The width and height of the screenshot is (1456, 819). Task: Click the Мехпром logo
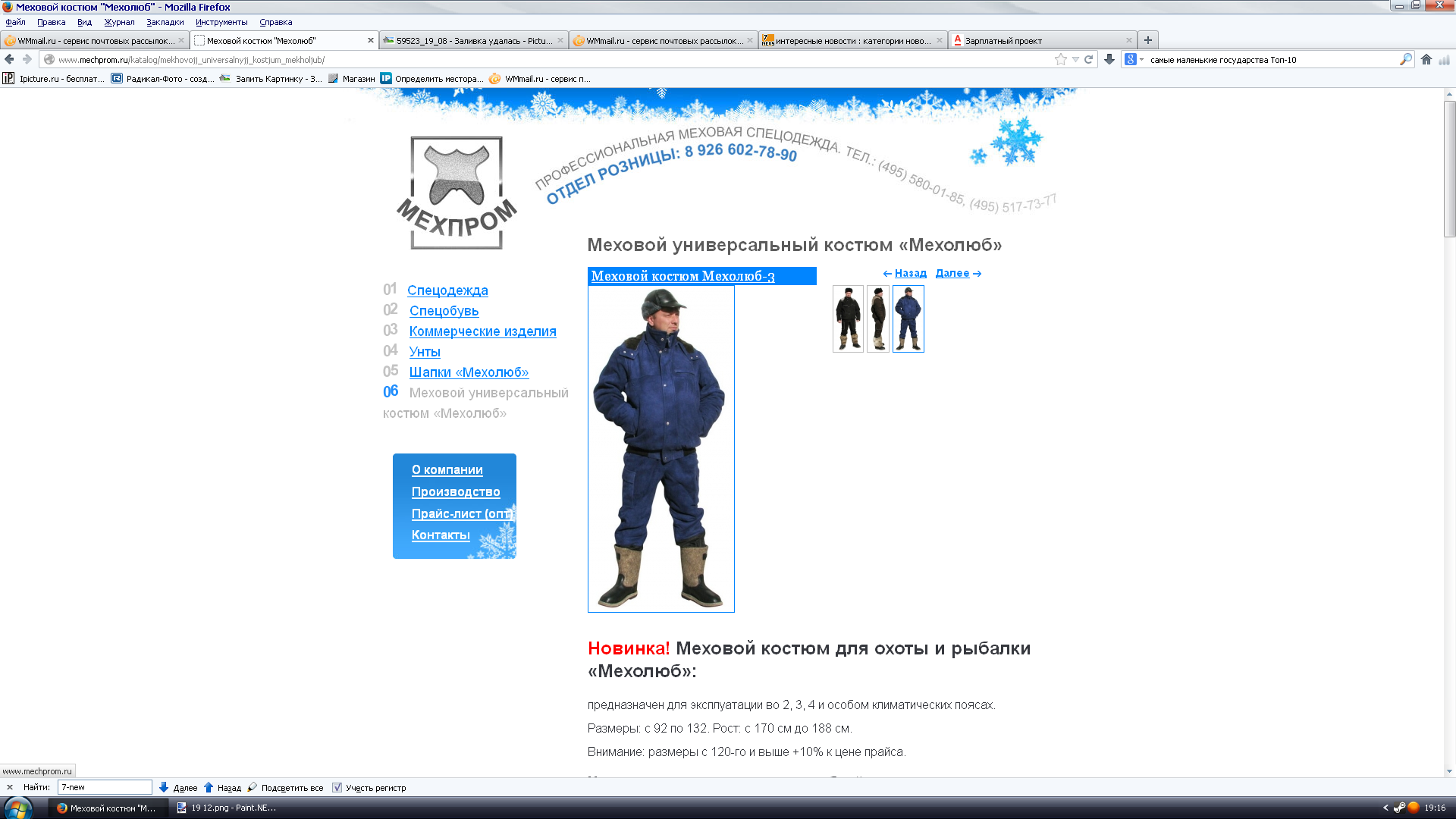click(x=457, y=193)
